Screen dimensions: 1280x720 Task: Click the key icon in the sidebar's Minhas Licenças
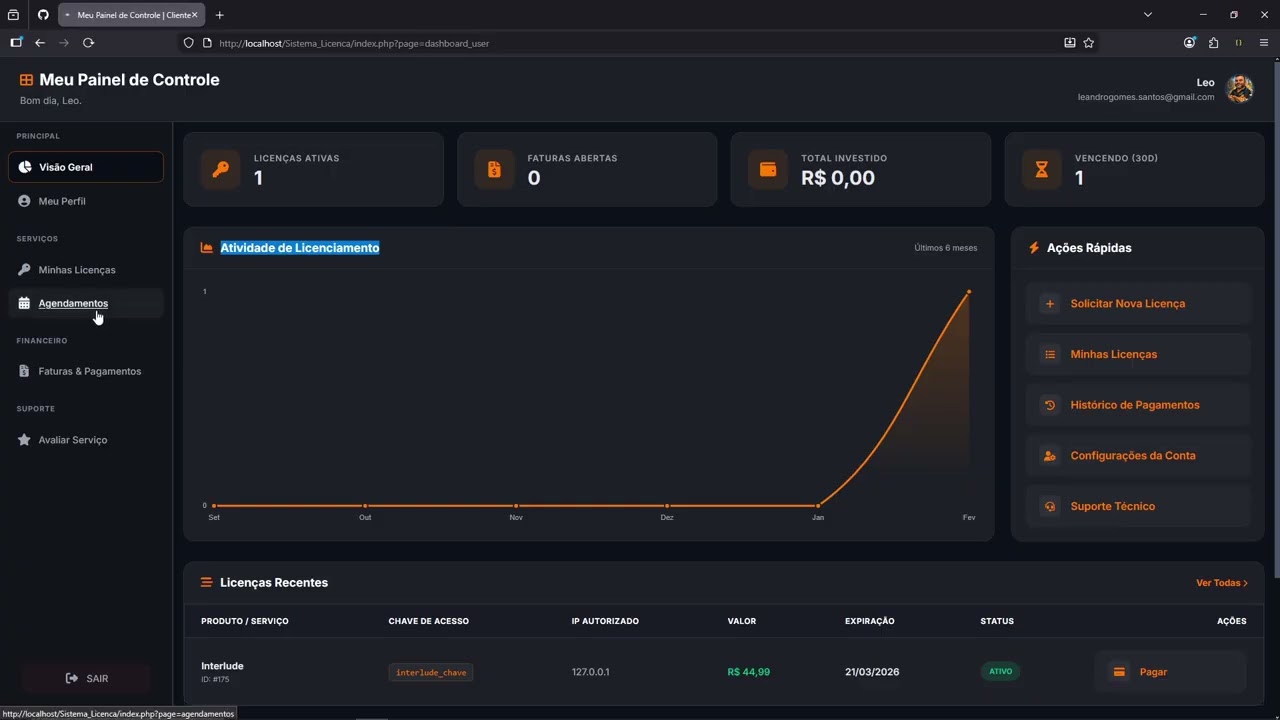point(24,270)
